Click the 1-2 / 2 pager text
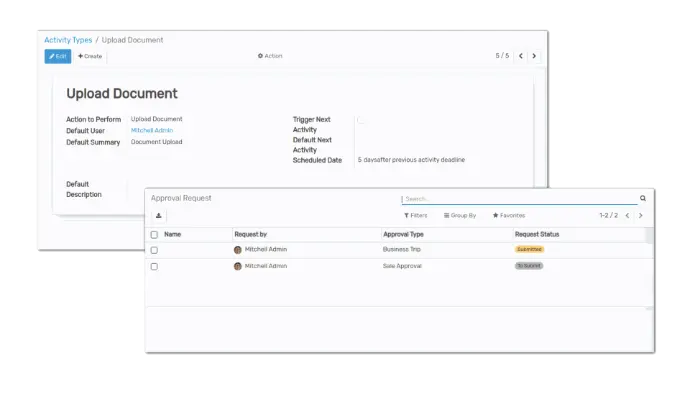Image resolution: width=690 pixels, height=394 pixels. pos(609,216)
